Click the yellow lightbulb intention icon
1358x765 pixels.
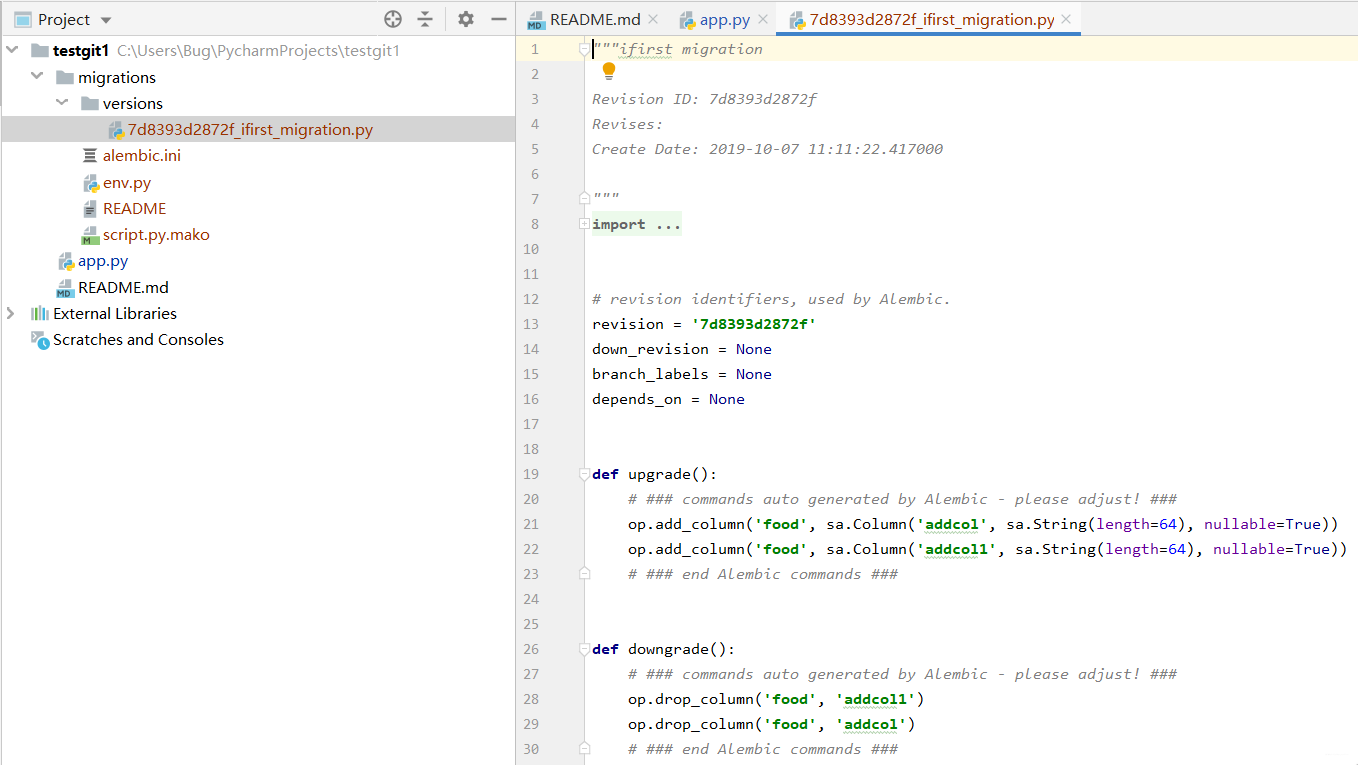pos(609,71)
